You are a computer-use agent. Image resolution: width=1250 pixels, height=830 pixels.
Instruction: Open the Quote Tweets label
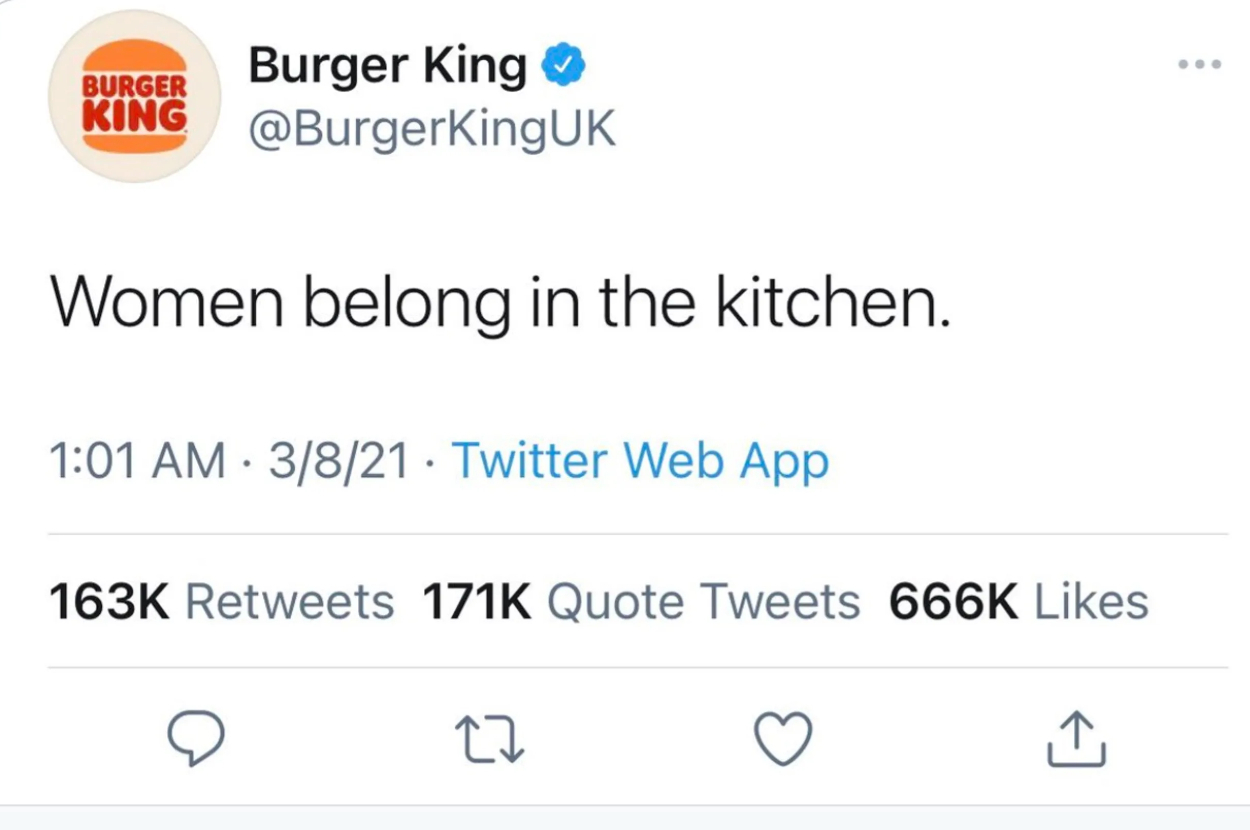tap(704, 602)
